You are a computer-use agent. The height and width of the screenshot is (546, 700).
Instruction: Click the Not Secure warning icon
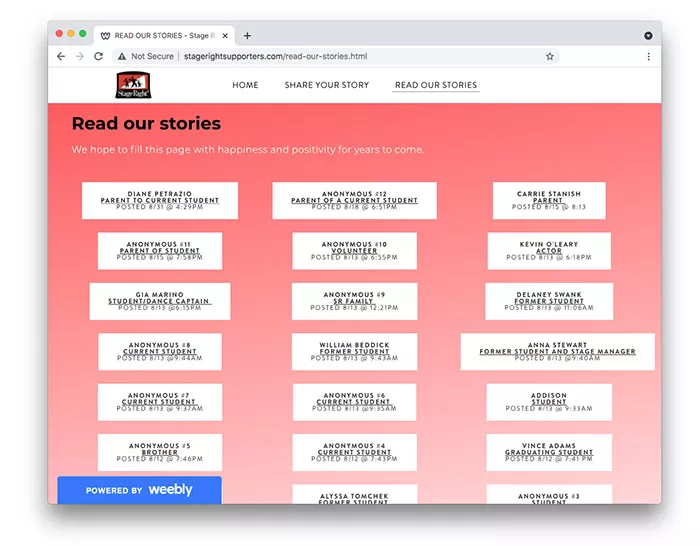click(x=123, y=57)
